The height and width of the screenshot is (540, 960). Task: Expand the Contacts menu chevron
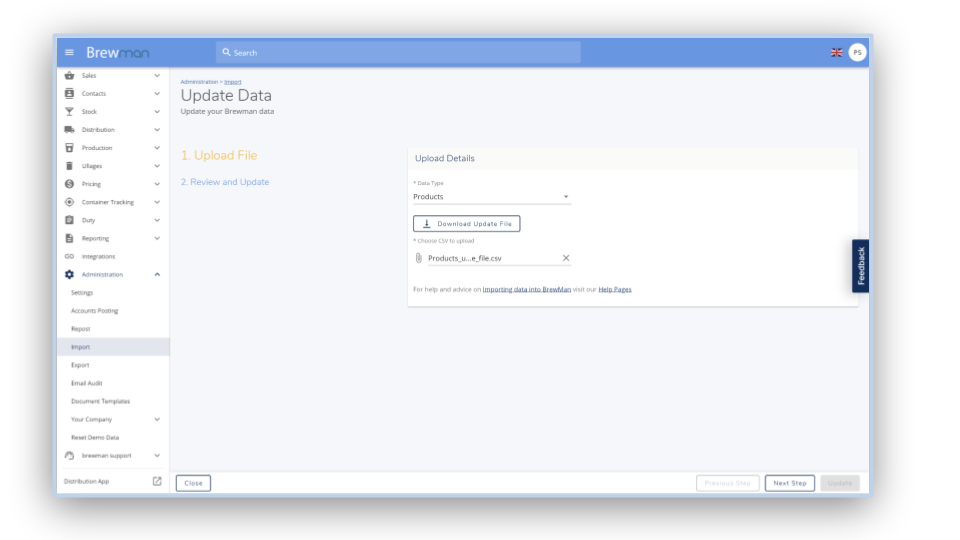(157, 94)
